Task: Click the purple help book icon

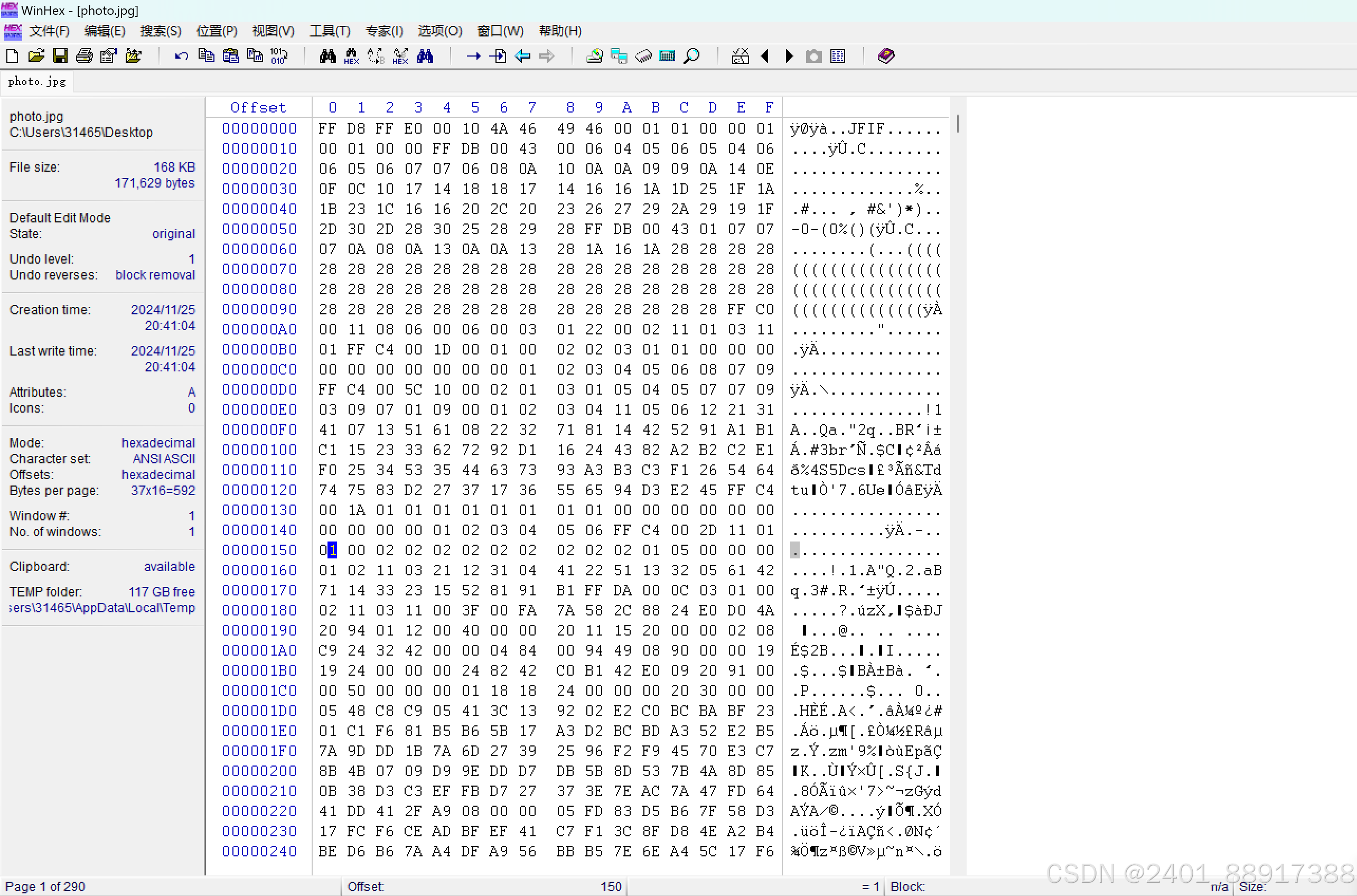Action: pyautogui.click(x=886, y=56)
